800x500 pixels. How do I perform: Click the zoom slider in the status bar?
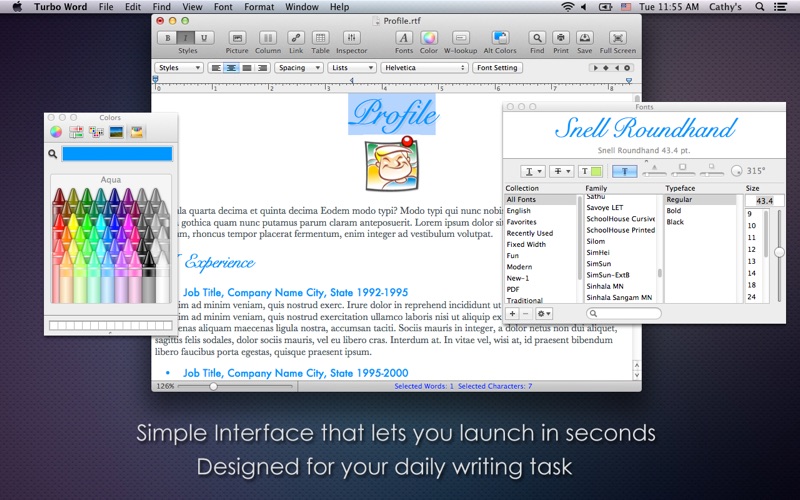click(235, 387)
